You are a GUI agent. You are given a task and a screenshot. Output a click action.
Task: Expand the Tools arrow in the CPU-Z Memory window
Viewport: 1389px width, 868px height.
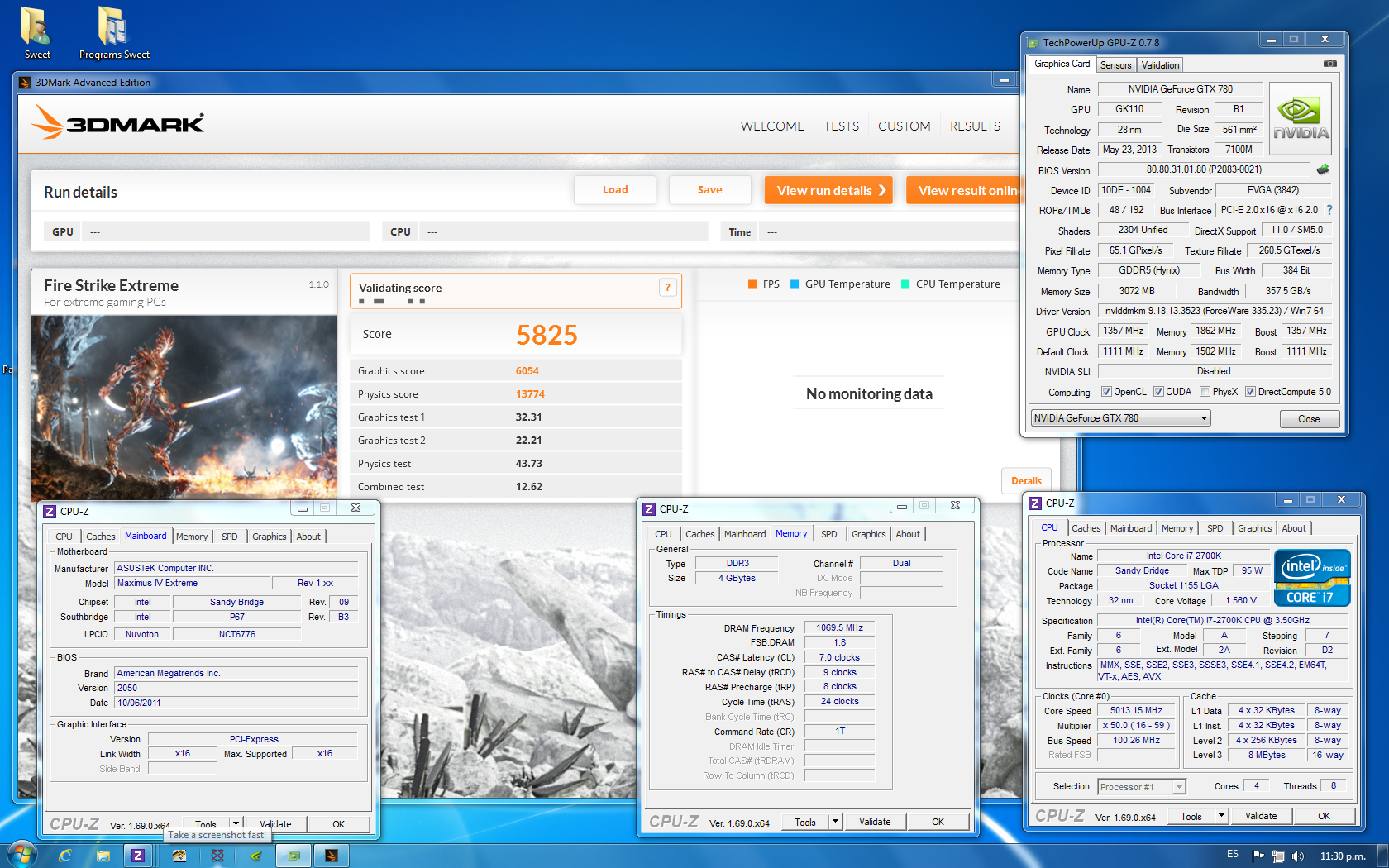point(836,822)
